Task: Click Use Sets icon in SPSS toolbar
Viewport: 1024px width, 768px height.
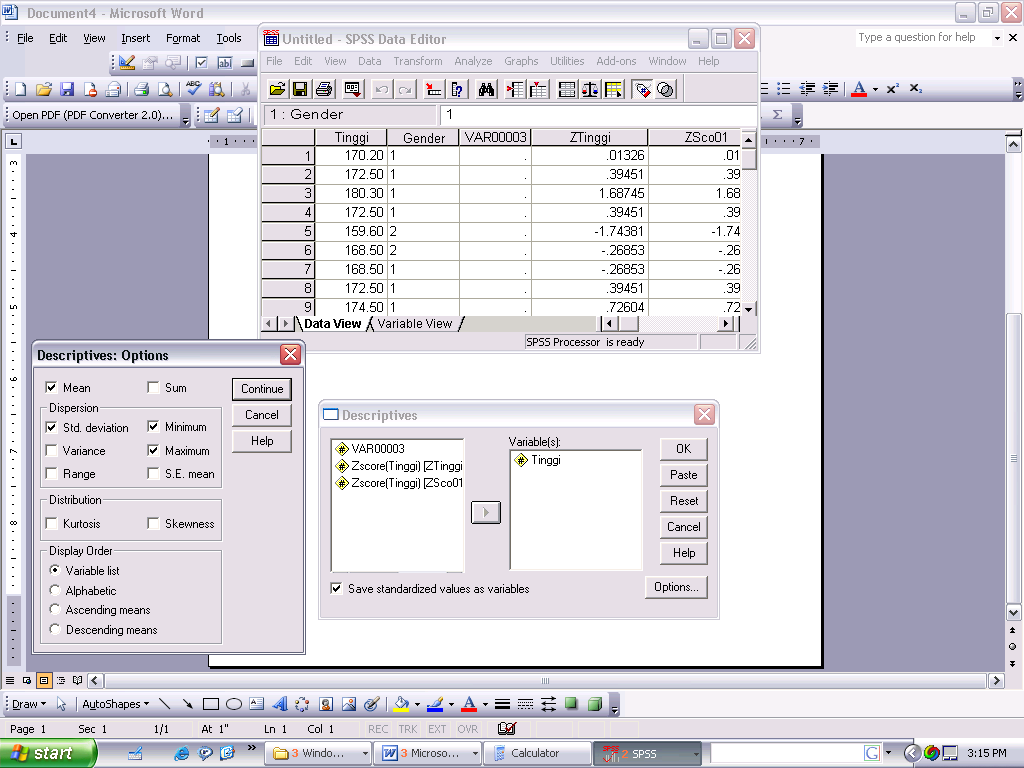Action: (665, 89)
